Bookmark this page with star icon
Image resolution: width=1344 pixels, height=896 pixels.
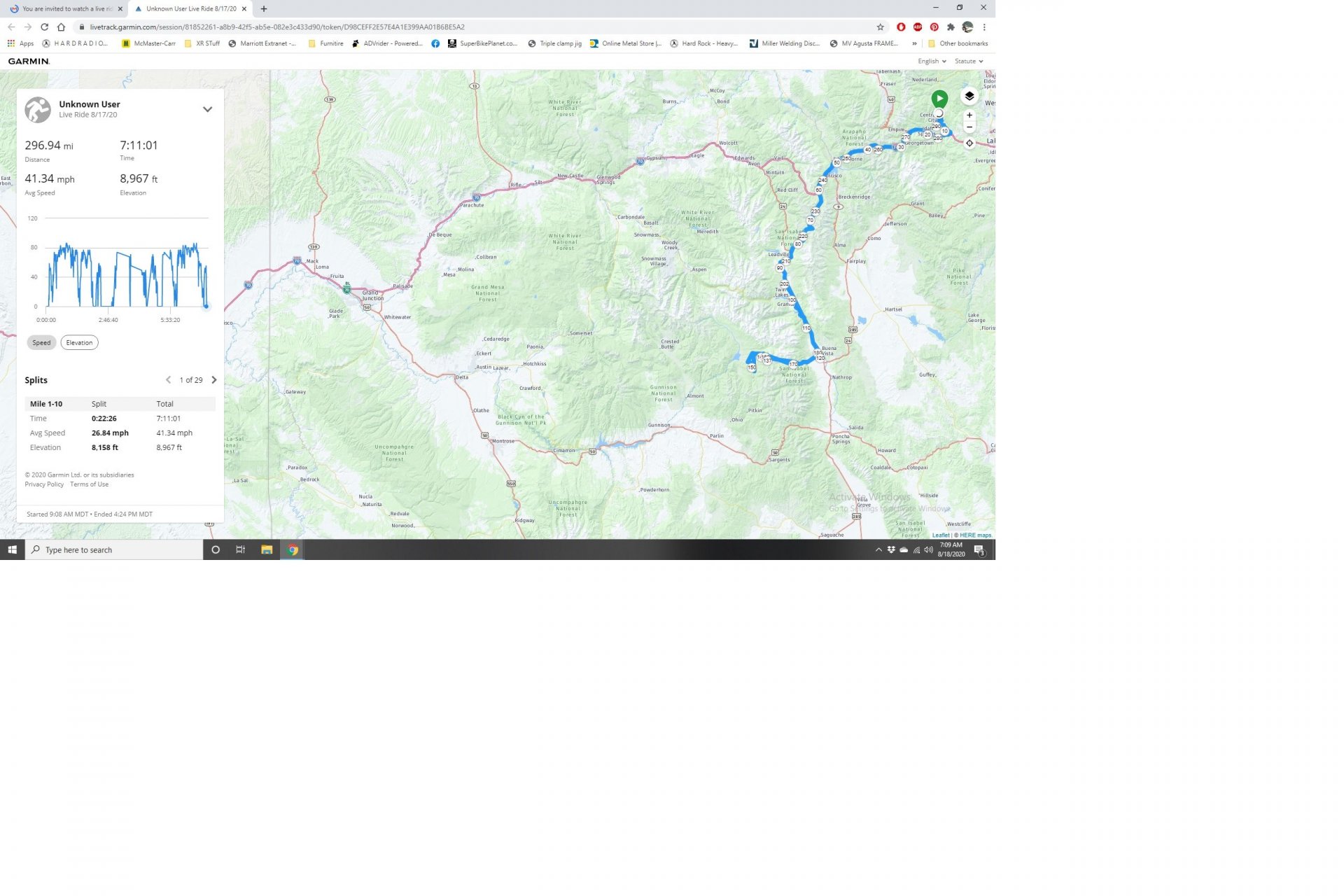[880, 27]
